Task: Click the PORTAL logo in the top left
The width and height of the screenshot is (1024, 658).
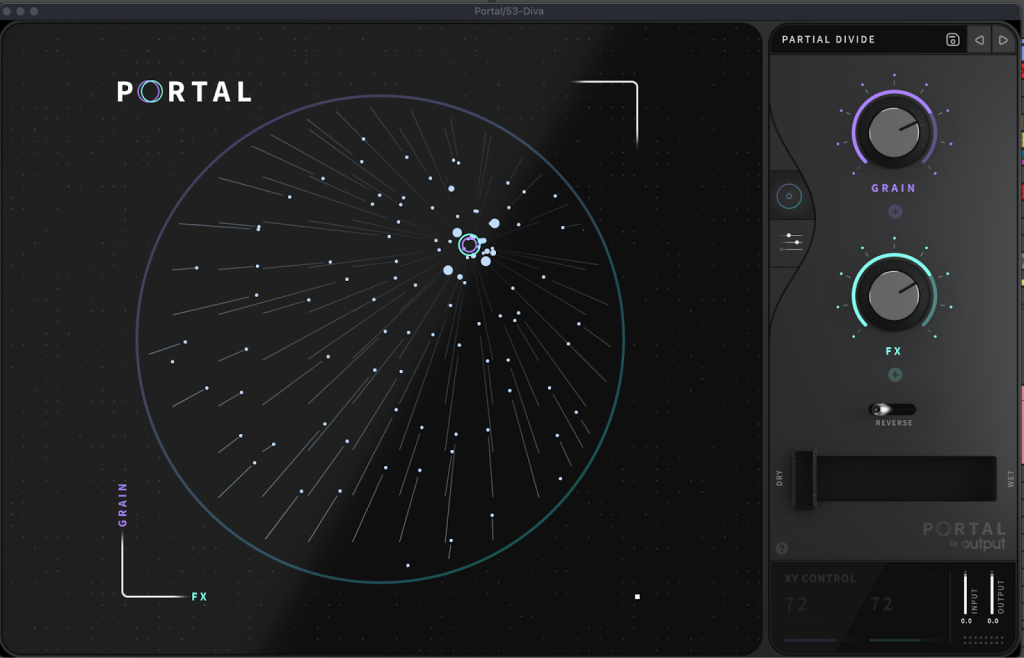Action: pos(184,92)
